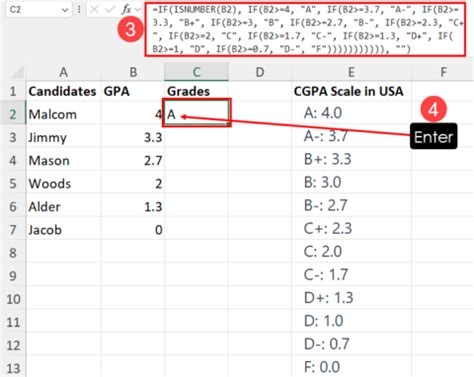Click the 'A: 4.0' scale entry
The width and height of the screenshot is (474, 377).
click(323, 113)
